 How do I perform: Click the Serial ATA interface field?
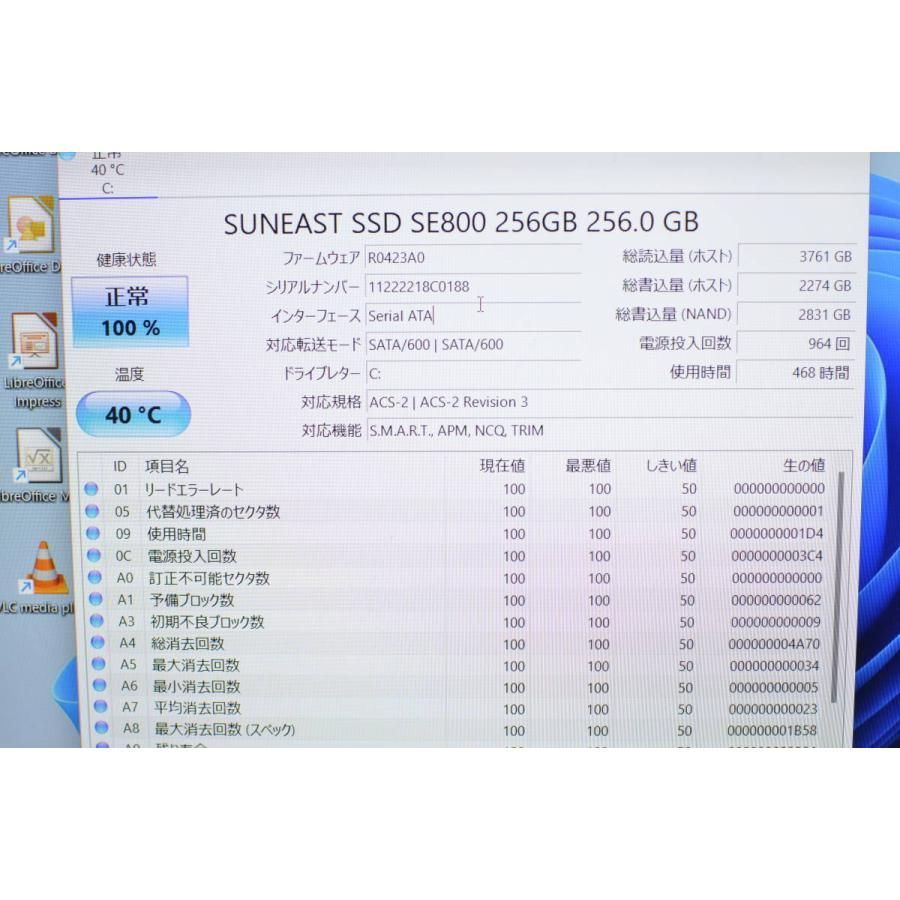click(x=473, y=316)
